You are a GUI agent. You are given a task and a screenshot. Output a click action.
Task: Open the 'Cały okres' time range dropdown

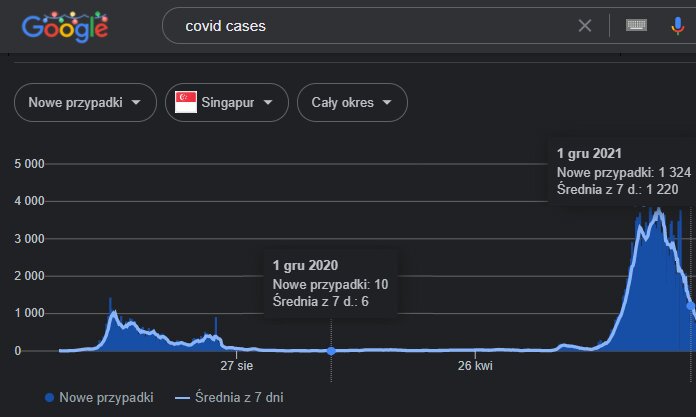pos(352,103)
